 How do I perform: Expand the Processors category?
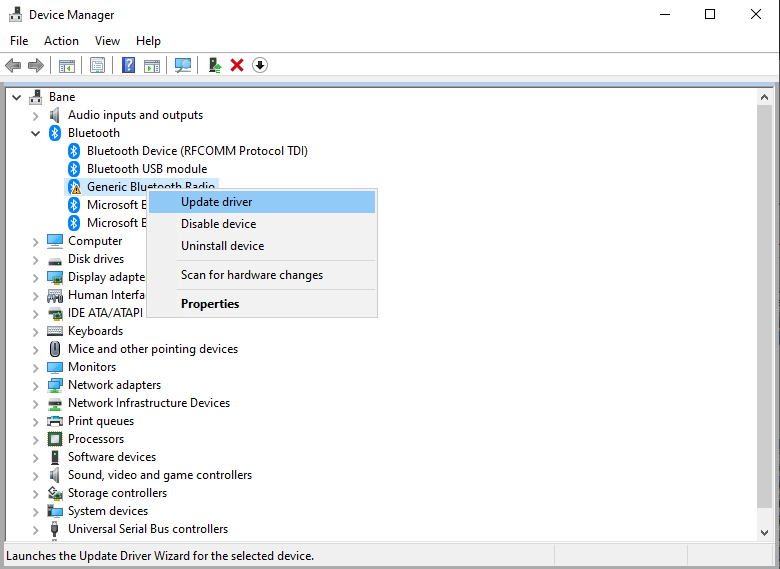pyautogui.click(x=35, y=440)
